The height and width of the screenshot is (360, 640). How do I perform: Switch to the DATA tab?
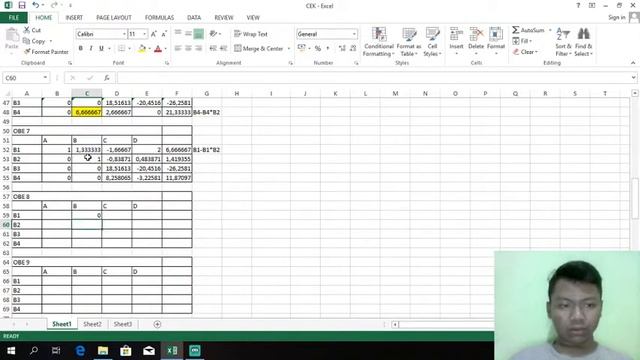click(x=194, y=18)
